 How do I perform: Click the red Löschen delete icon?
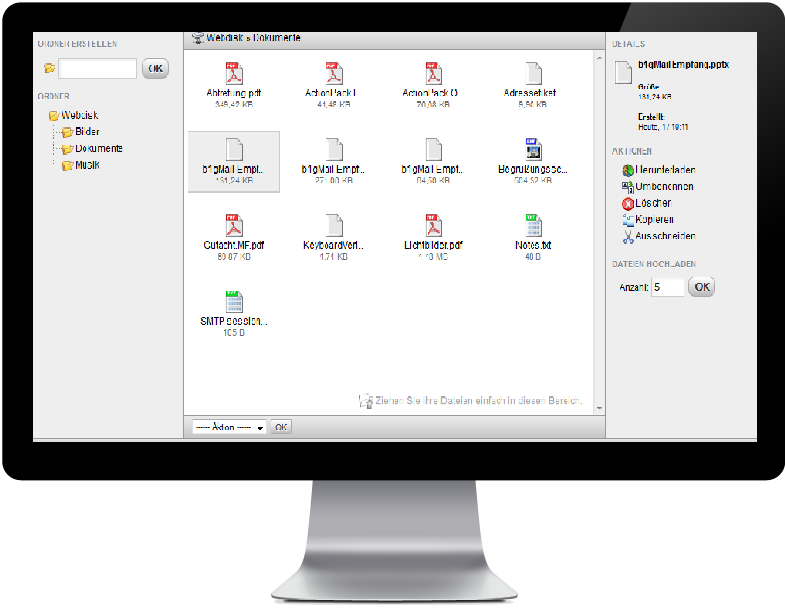(627, 203)
